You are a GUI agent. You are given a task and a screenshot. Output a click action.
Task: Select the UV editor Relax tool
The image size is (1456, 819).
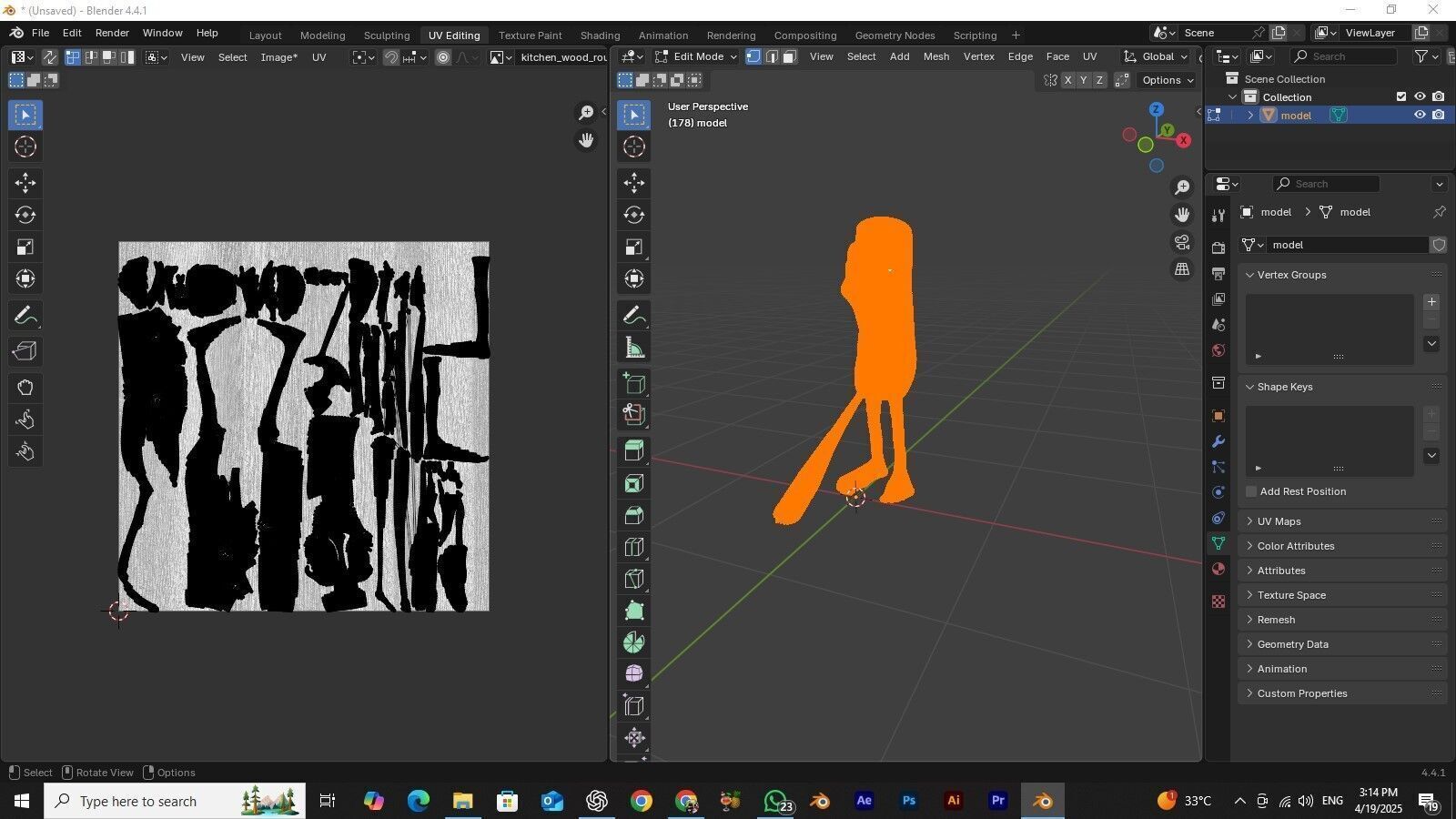coord(25,420)
